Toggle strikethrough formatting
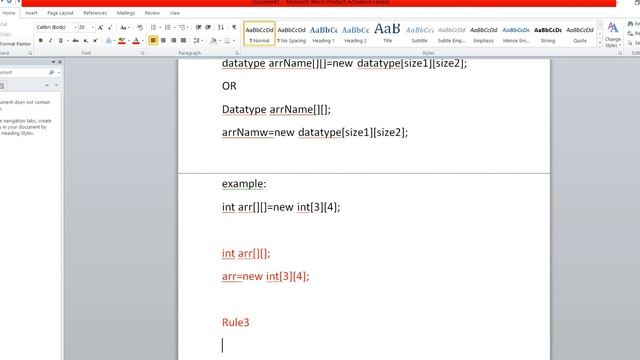 tap(76, 40)
